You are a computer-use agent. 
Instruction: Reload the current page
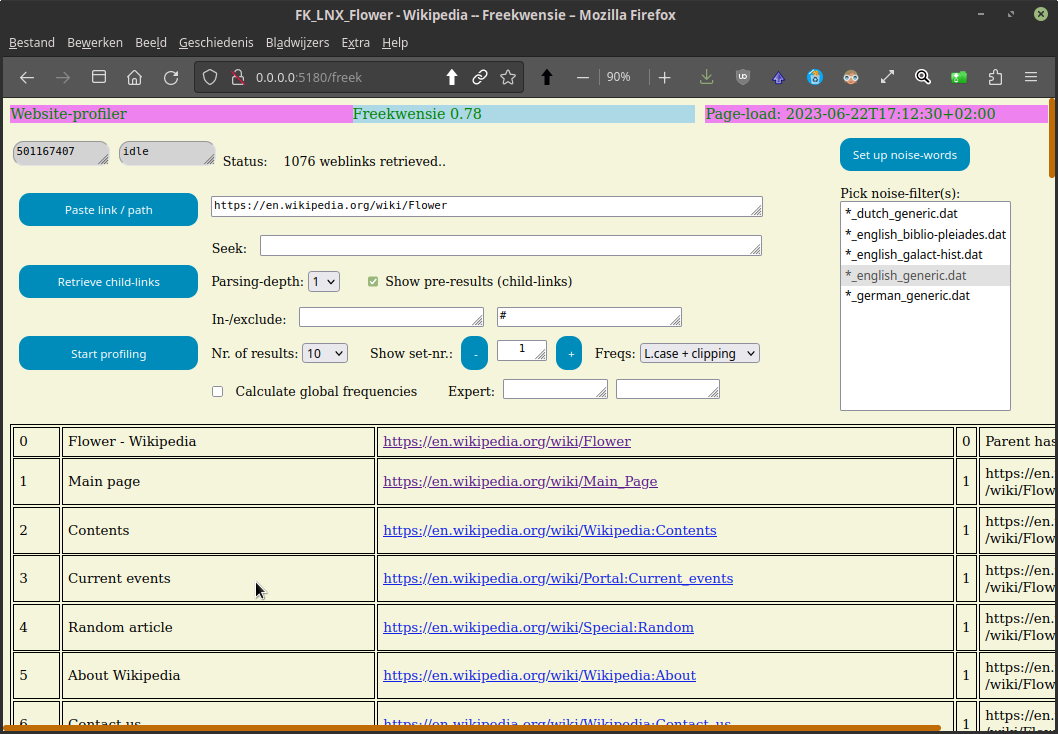[x=171, y=78]
